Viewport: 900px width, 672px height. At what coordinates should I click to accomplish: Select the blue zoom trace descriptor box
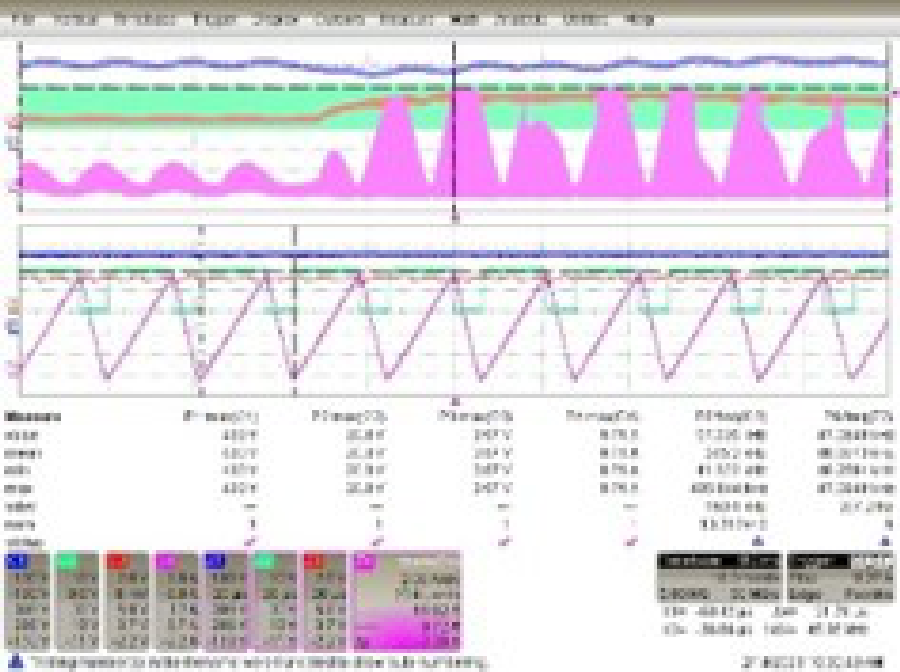[226, 600]
